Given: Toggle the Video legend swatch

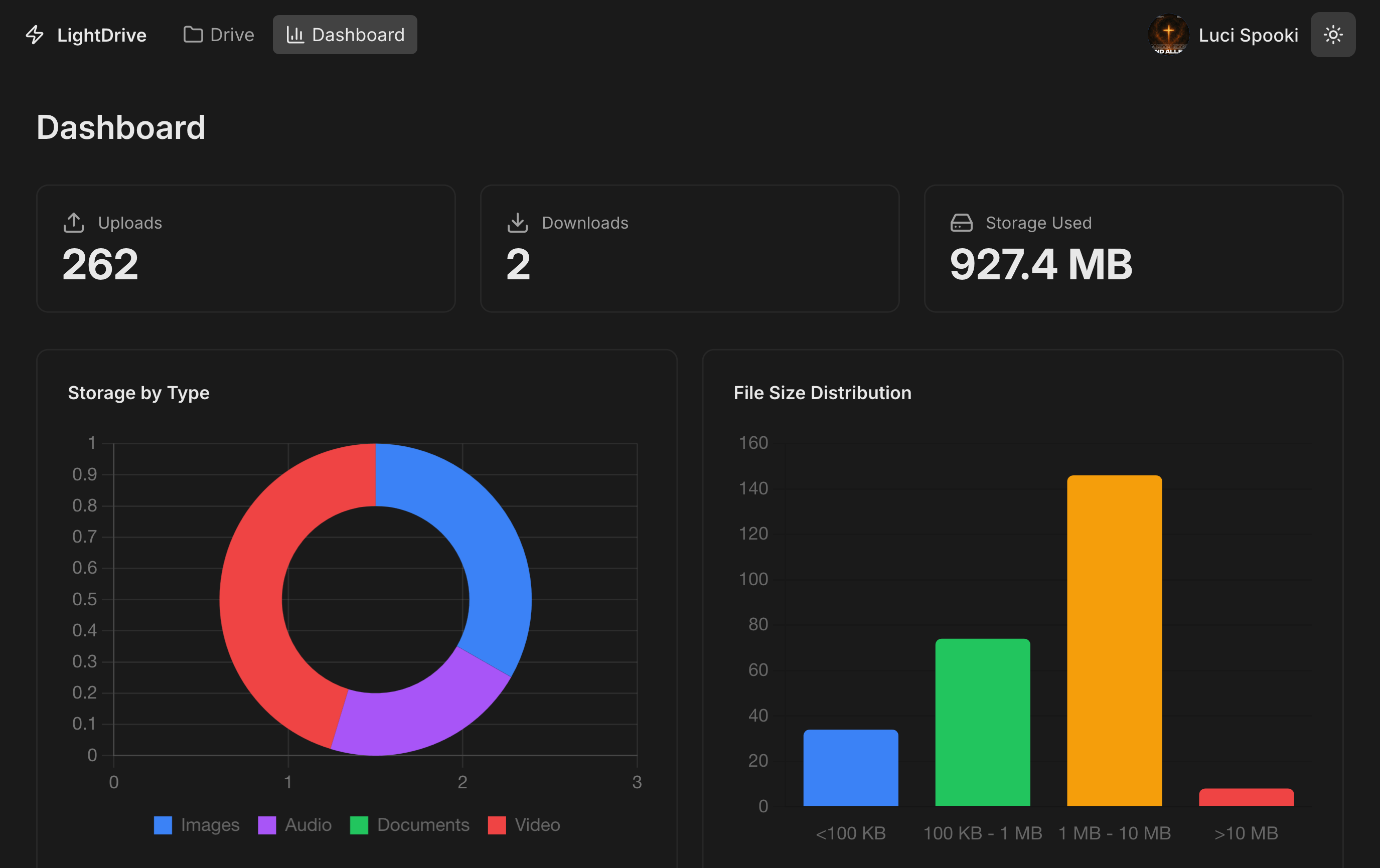Looking at the screenshot, I should pyautogui.click(x=497, y=825).
